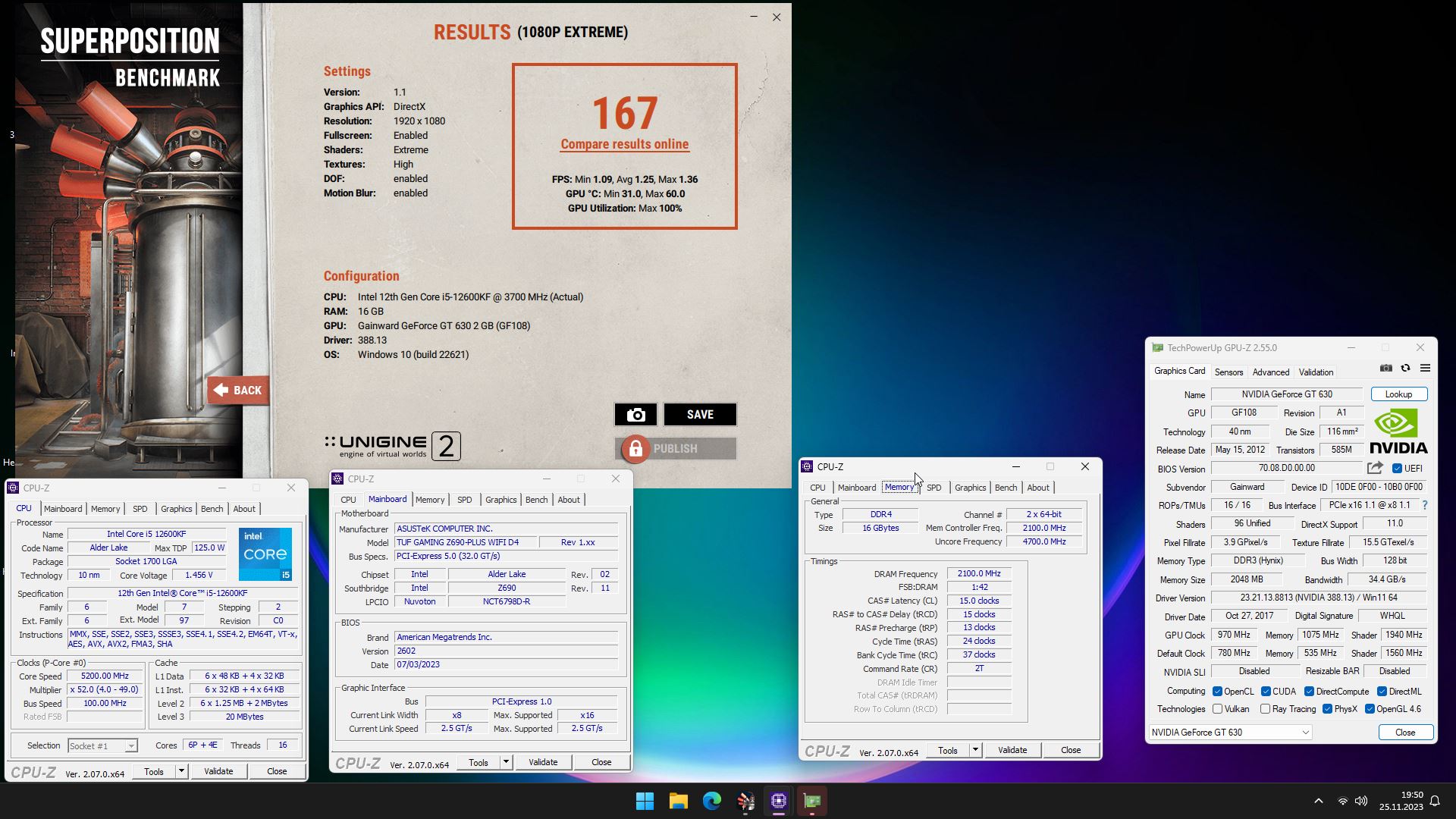Expand the Tools dropdown arrow in CPU-Z CPU window
Screen dimensions: 1456x819
tap(181, 772)
